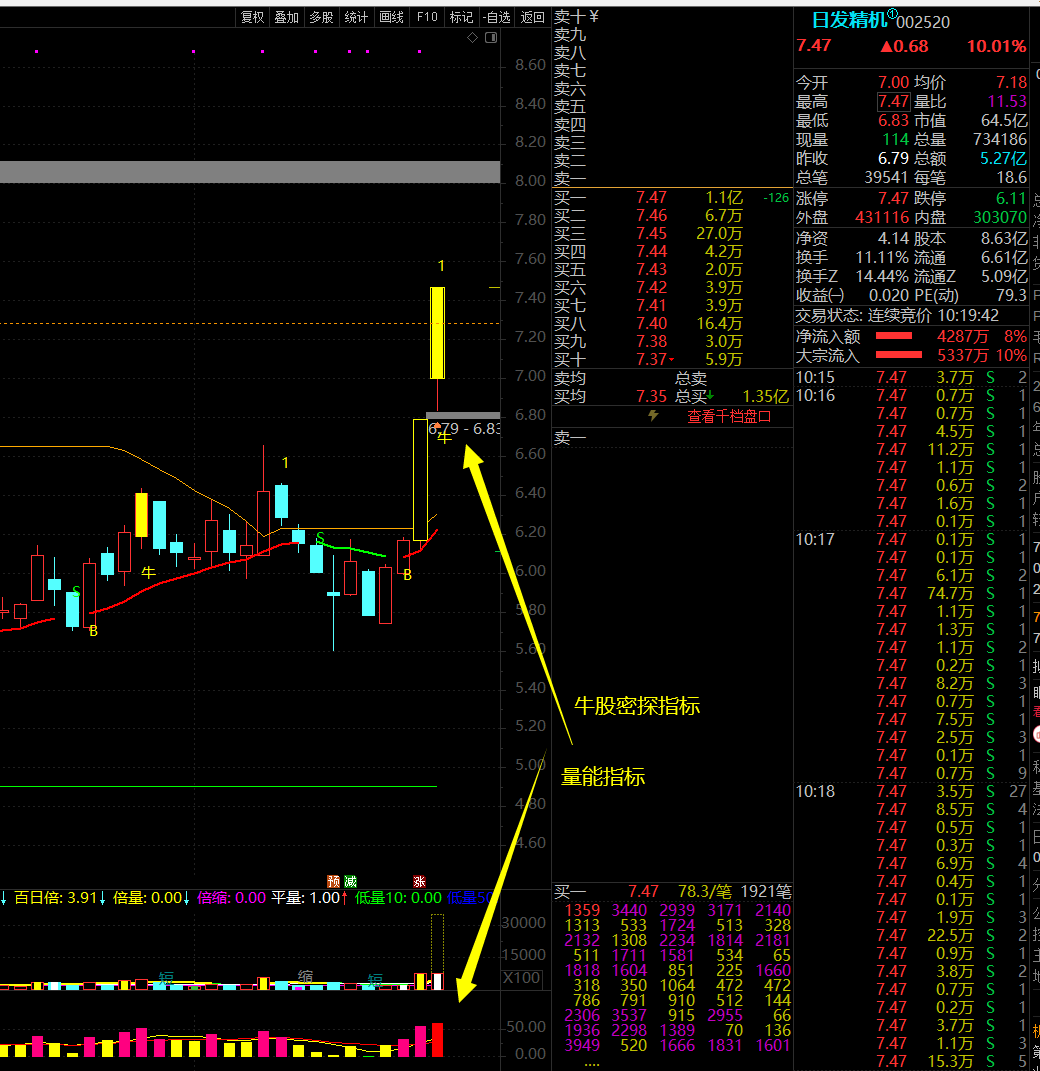This screenshot has width=1040, height=1071.
Task: Click the ¥ icon beside 卖十
Action: pyautogui.click(x=593, y=16)
